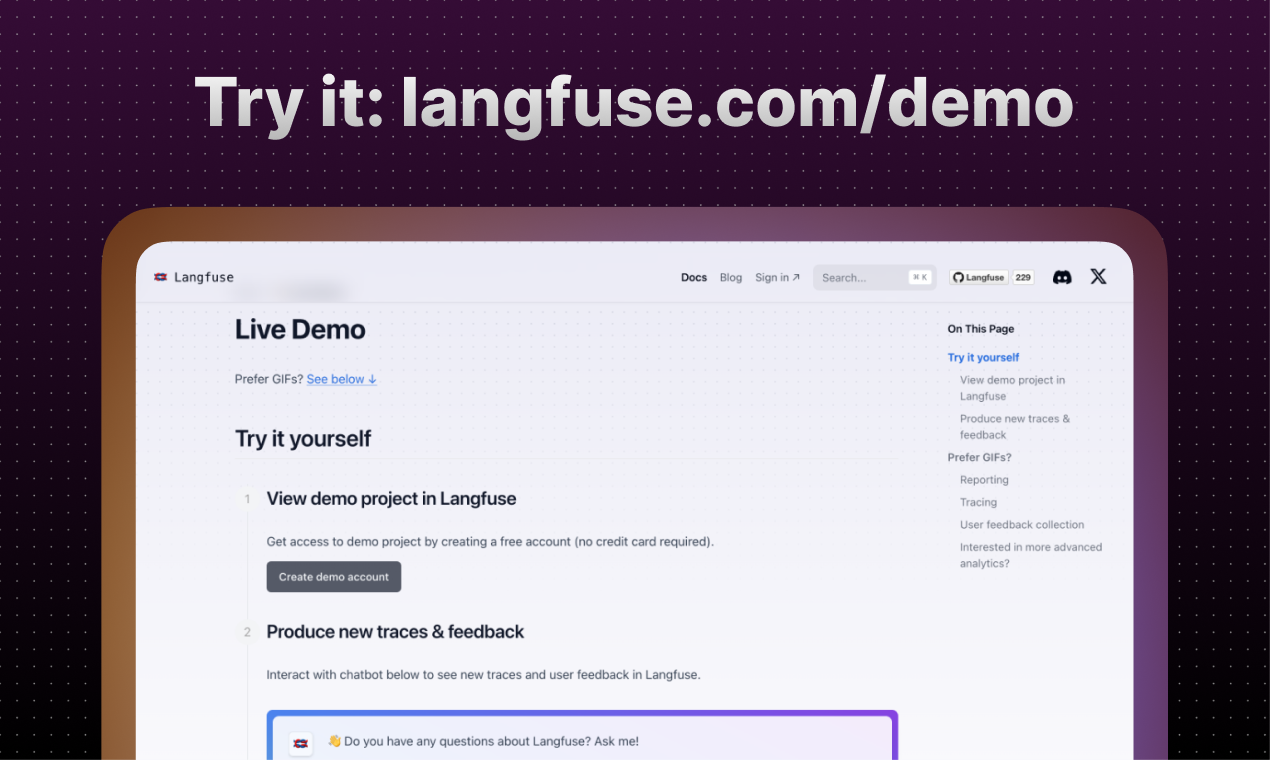Jump to Try it yourself section
The image size is (1270, 760).
(983, 357)
